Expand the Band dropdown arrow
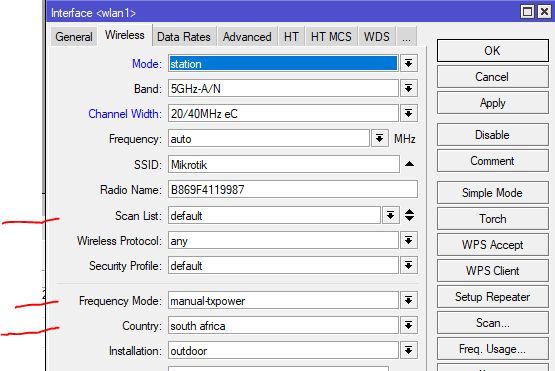The image size is (555, 371). (408, 89)
